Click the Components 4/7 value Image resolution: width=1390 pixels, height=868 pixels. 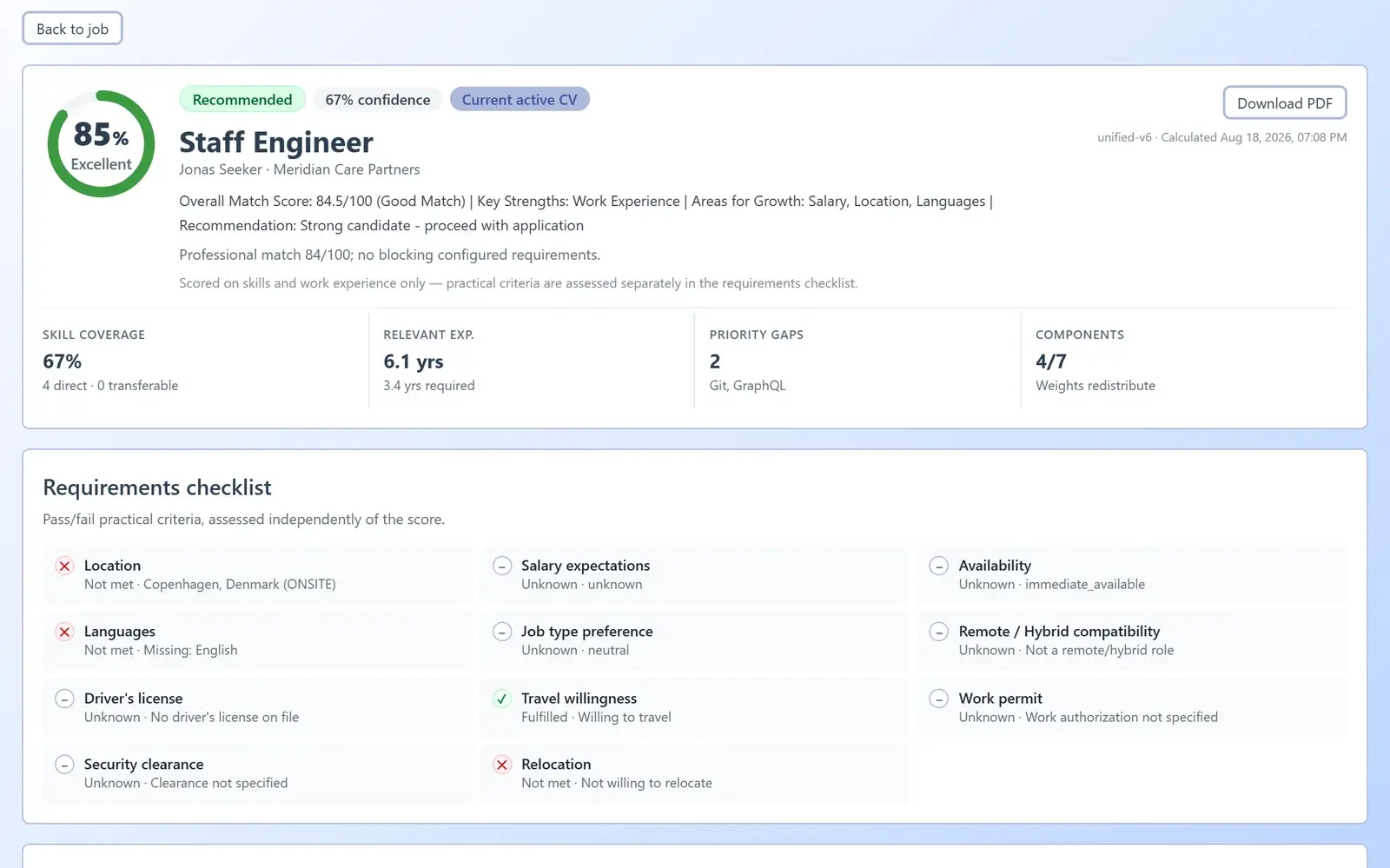(x=1051, y=361)
